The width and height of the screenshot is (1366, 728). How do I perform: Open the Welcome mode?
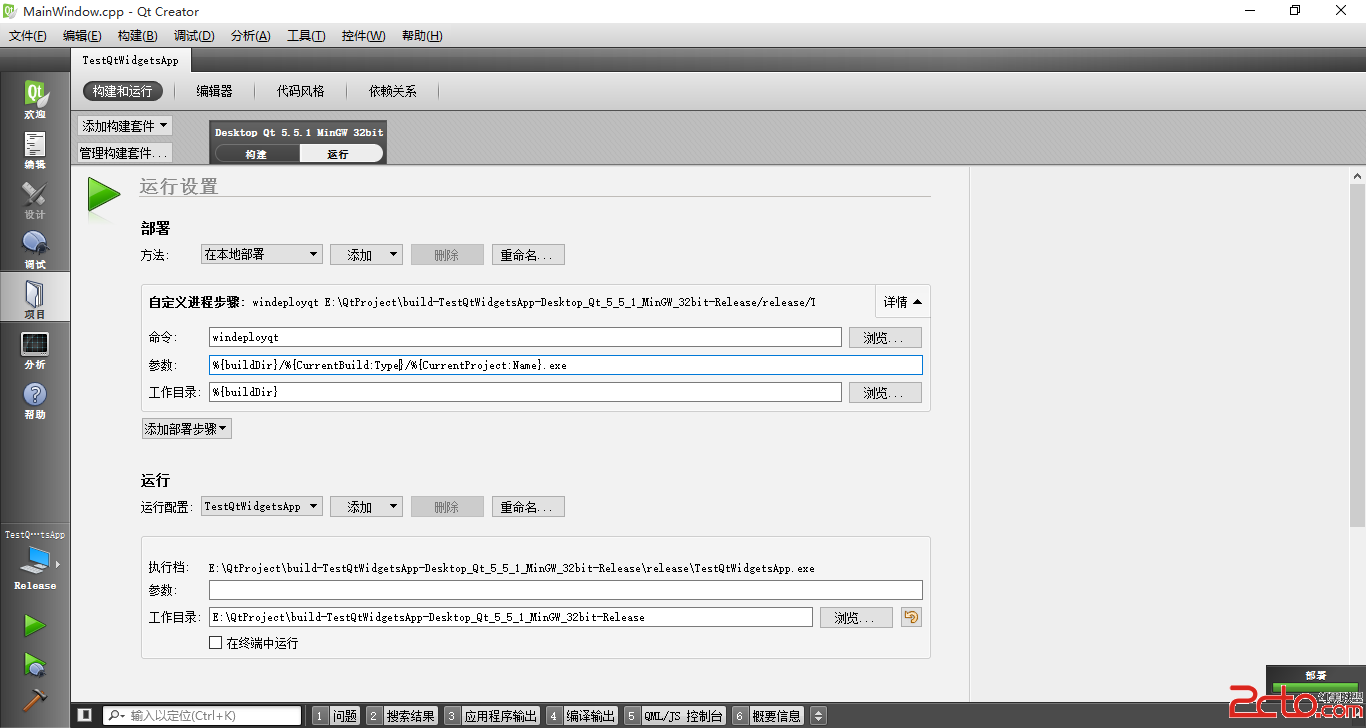[x=35, y=100]
